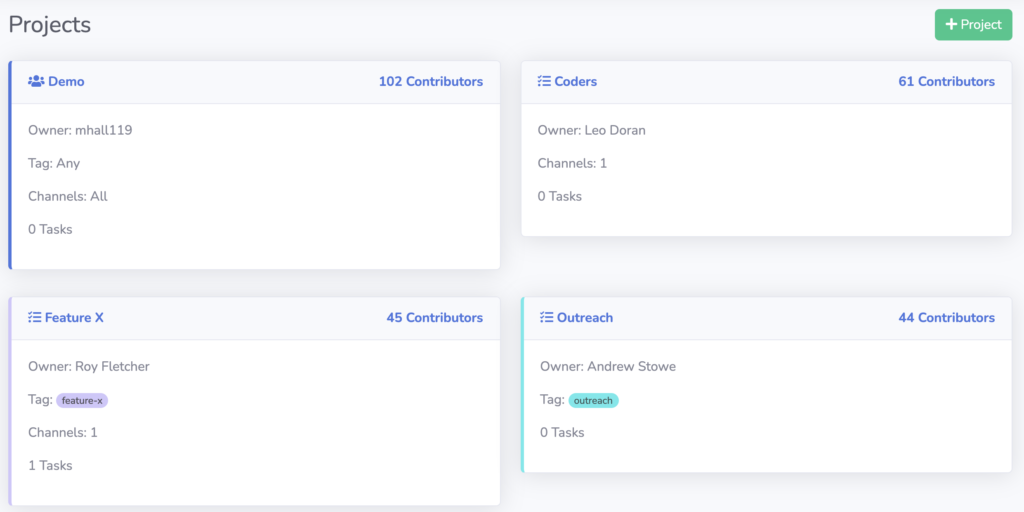Click the teal outreach tag badge
1024x512 pixels.
click(593, 400)
